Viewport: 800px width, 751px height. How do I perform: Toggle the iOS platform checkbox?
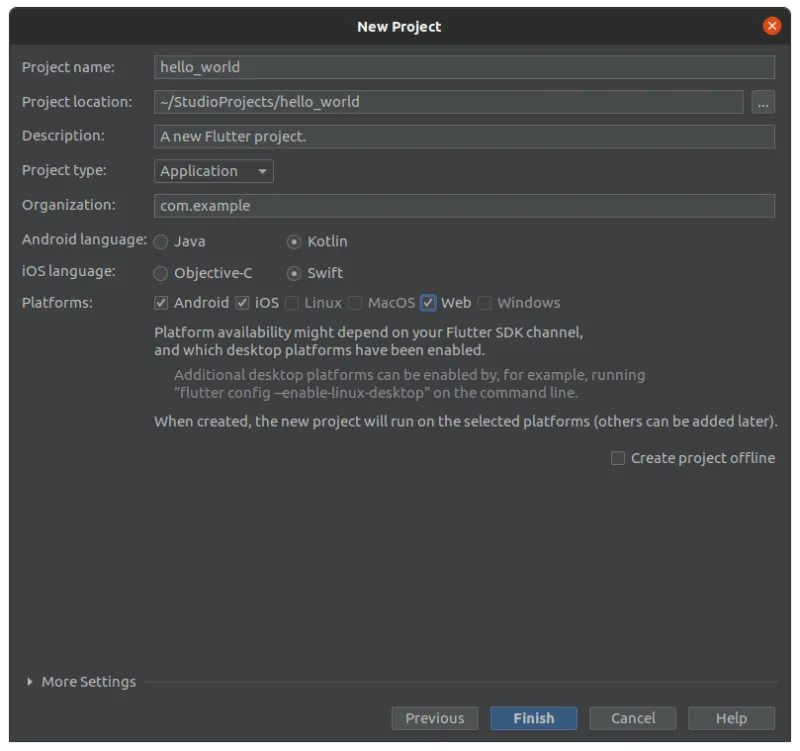(x=242, y=303)
